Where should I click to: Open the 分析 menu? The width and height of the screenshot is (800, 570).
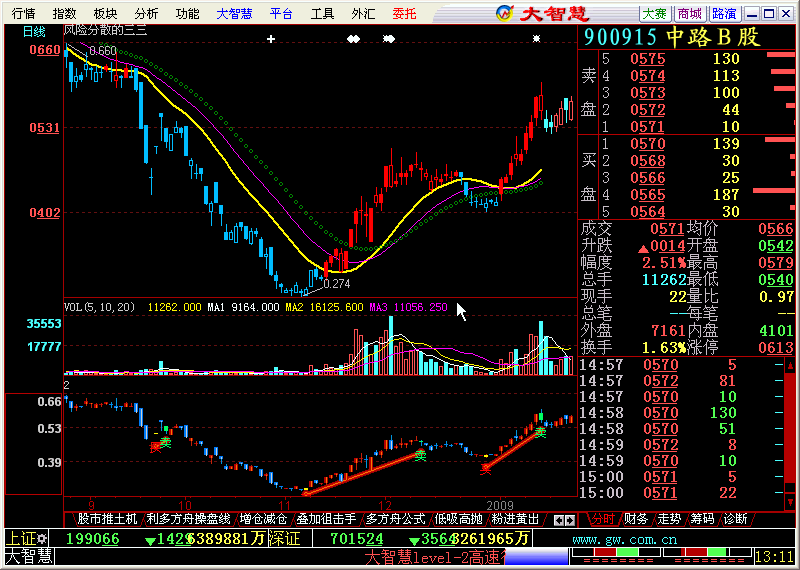[146, 13]
